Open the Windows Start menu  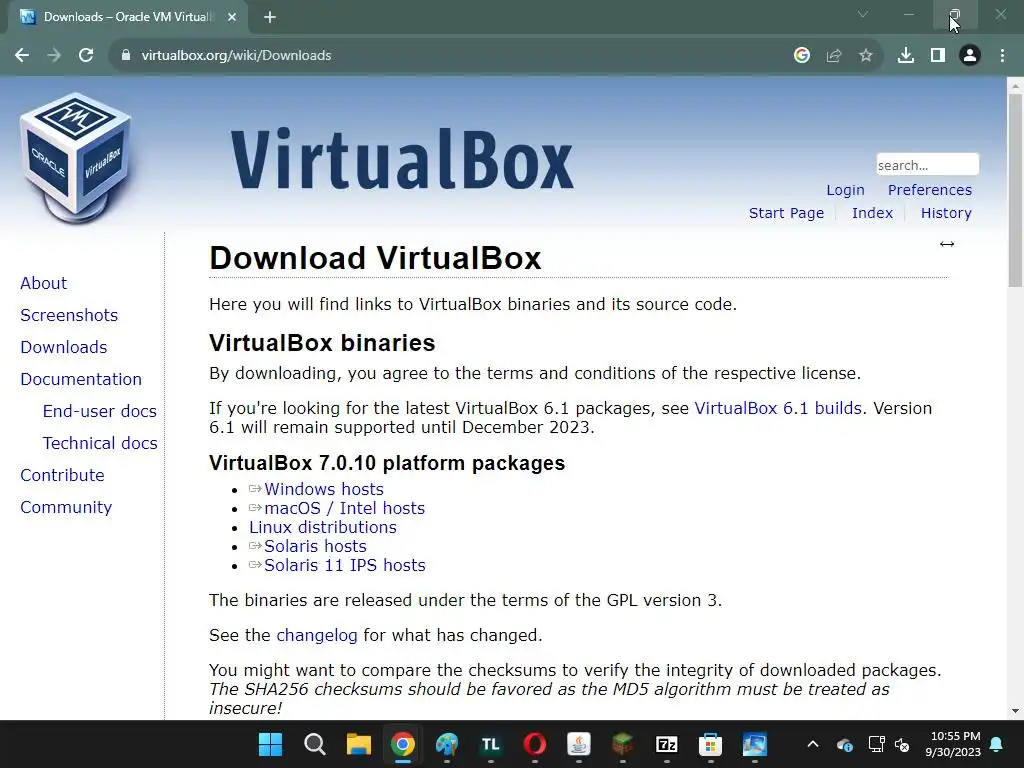click(270, 744)
